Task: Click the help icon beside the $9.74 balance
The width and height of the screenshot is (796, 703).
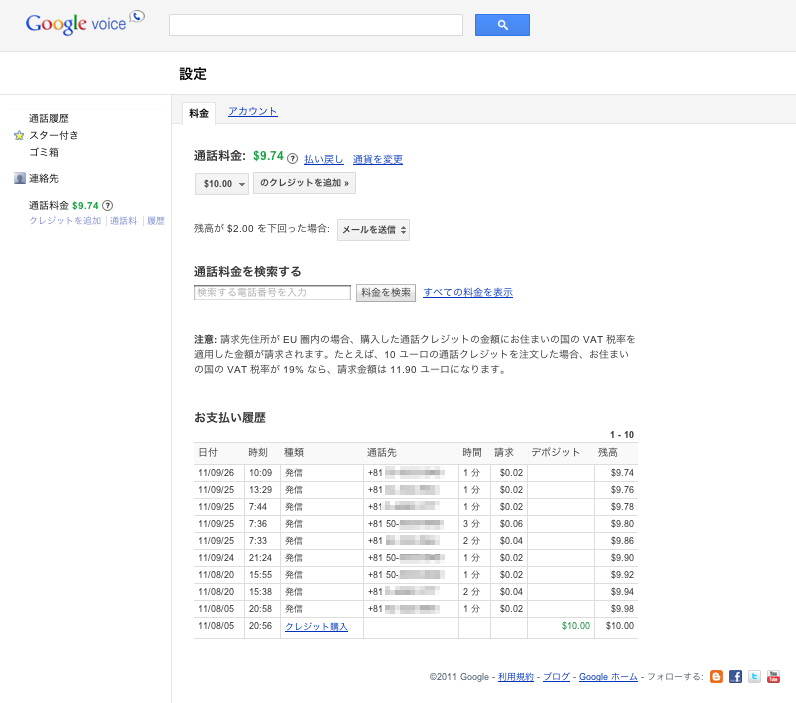Action: 293,159
